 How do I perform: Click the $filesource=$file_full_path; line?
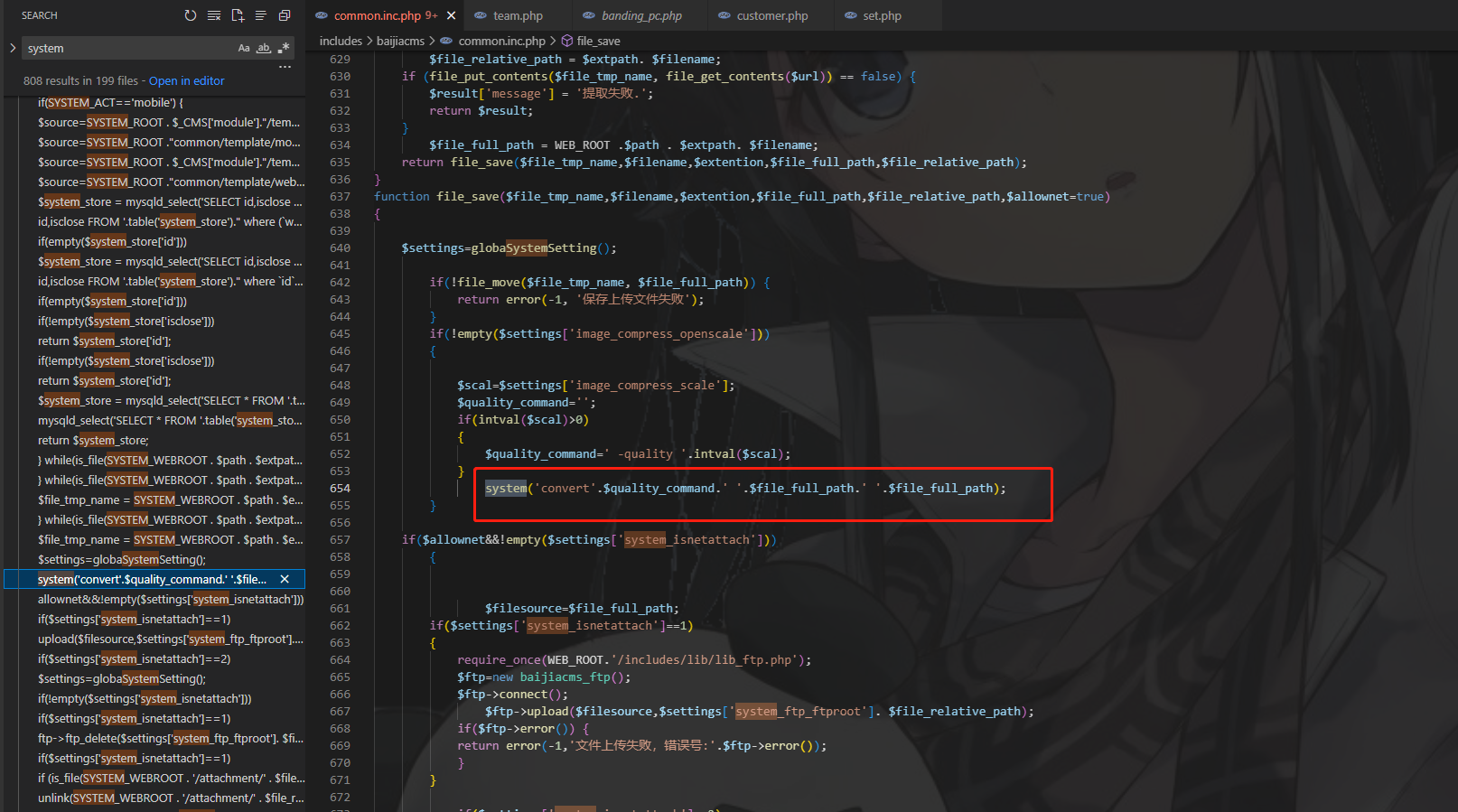point(582,609)
